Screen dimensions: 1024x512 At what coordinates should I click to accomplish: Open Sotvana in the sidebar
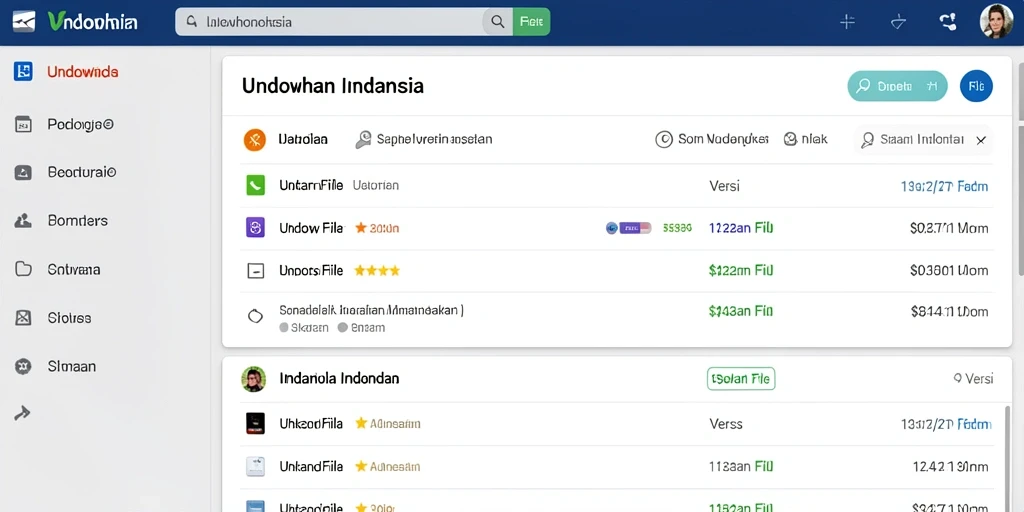(74, 269)
